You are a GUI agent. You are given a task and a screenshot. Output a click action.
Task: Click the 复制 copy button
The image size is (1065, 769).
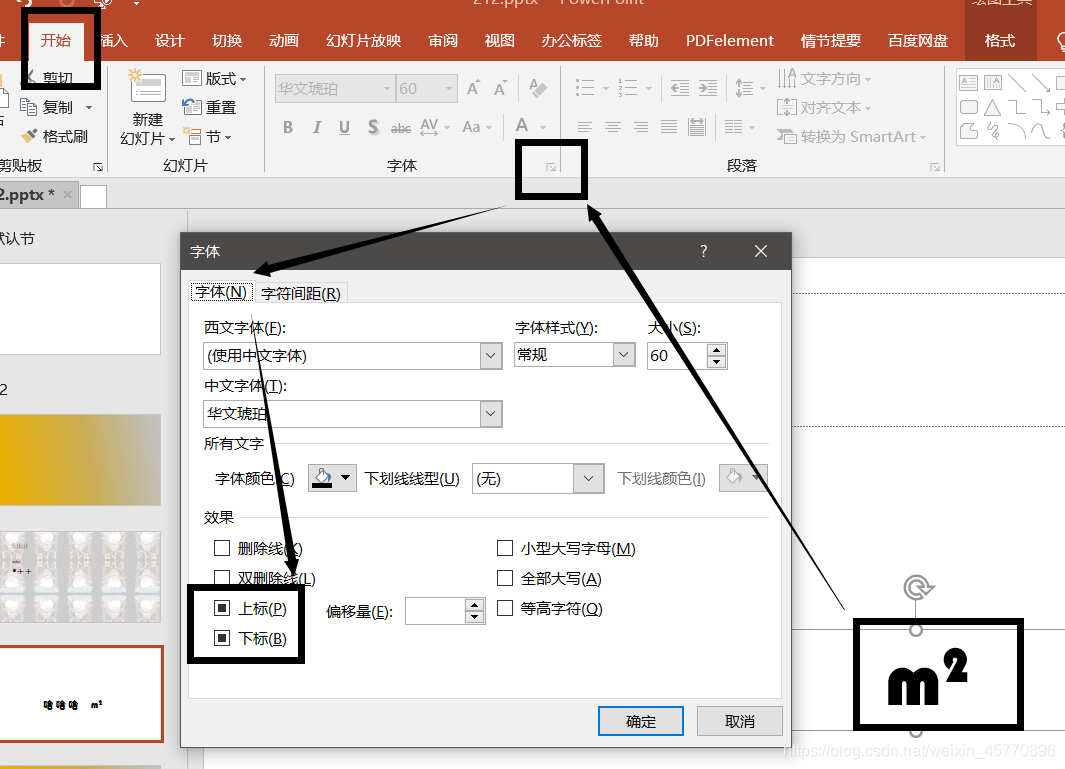click(48, 107)
